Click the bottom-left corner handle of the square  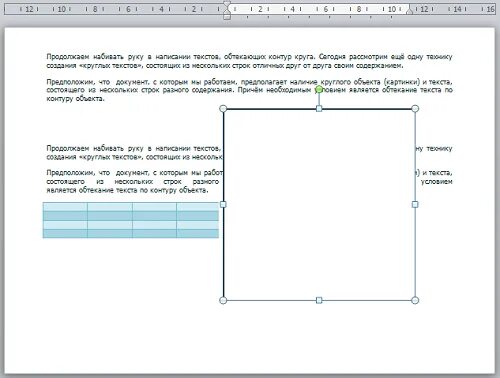[223, 300]
